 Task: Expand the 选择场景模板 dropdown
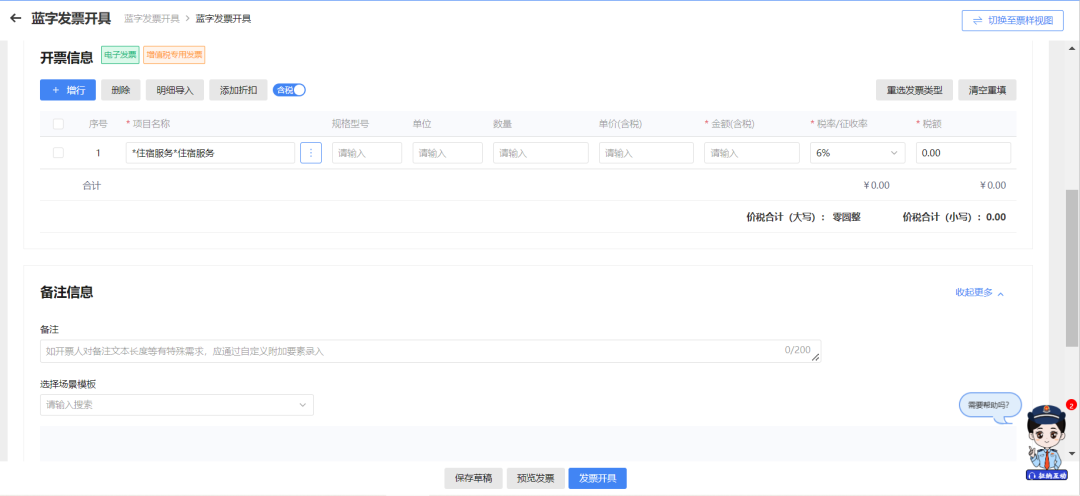176,405
